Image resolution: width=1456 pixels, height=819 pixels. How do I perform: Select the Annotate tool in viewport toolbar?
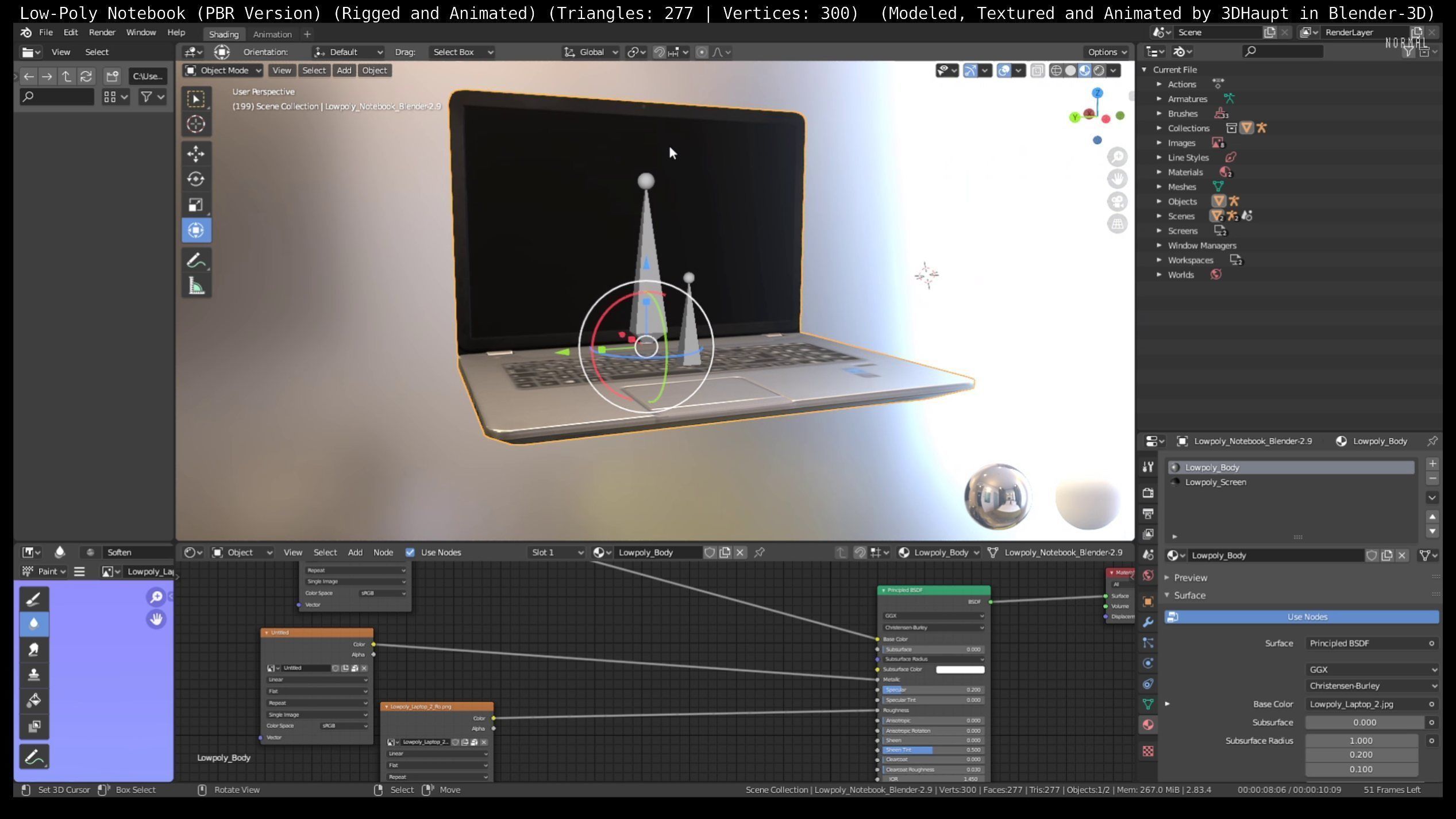pyautogui.click(x=196, y=261)
